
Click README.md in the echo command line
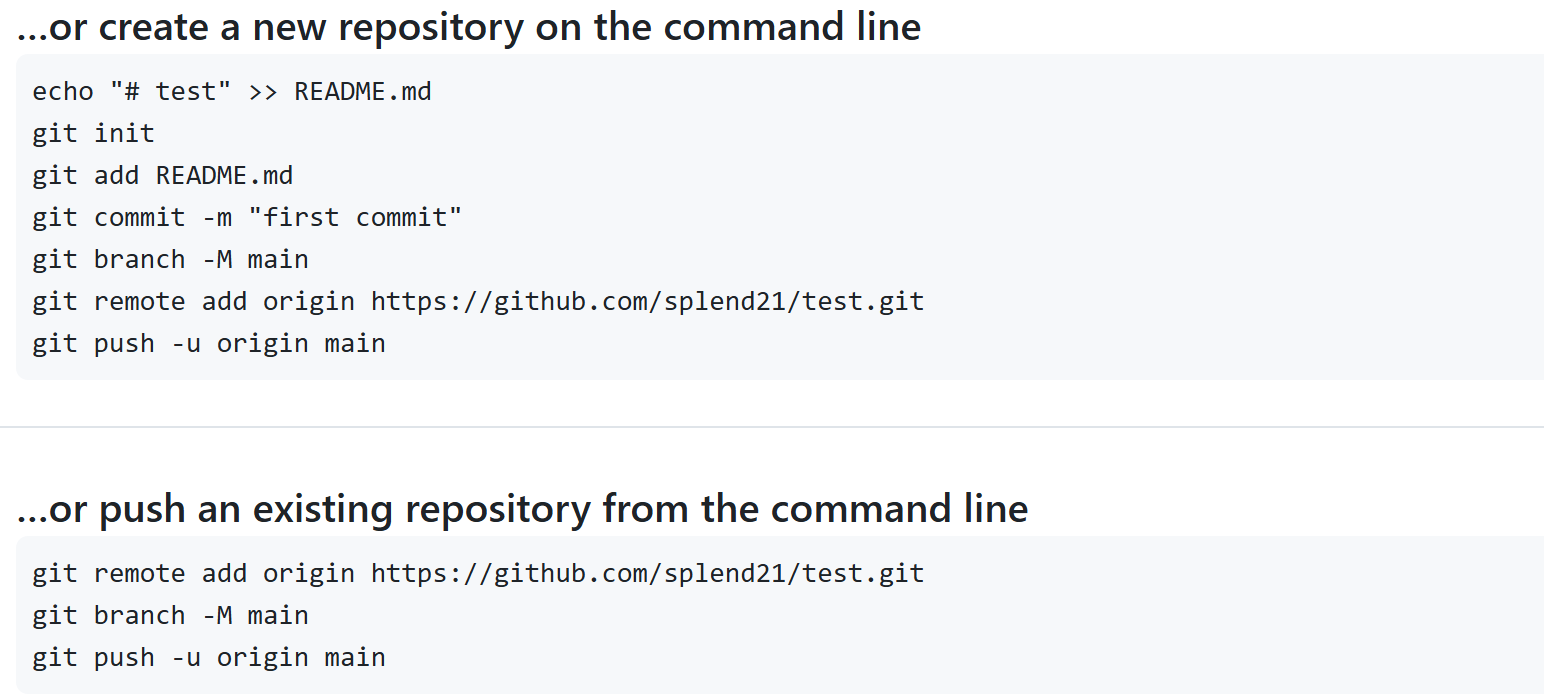(x=363, y=92)
